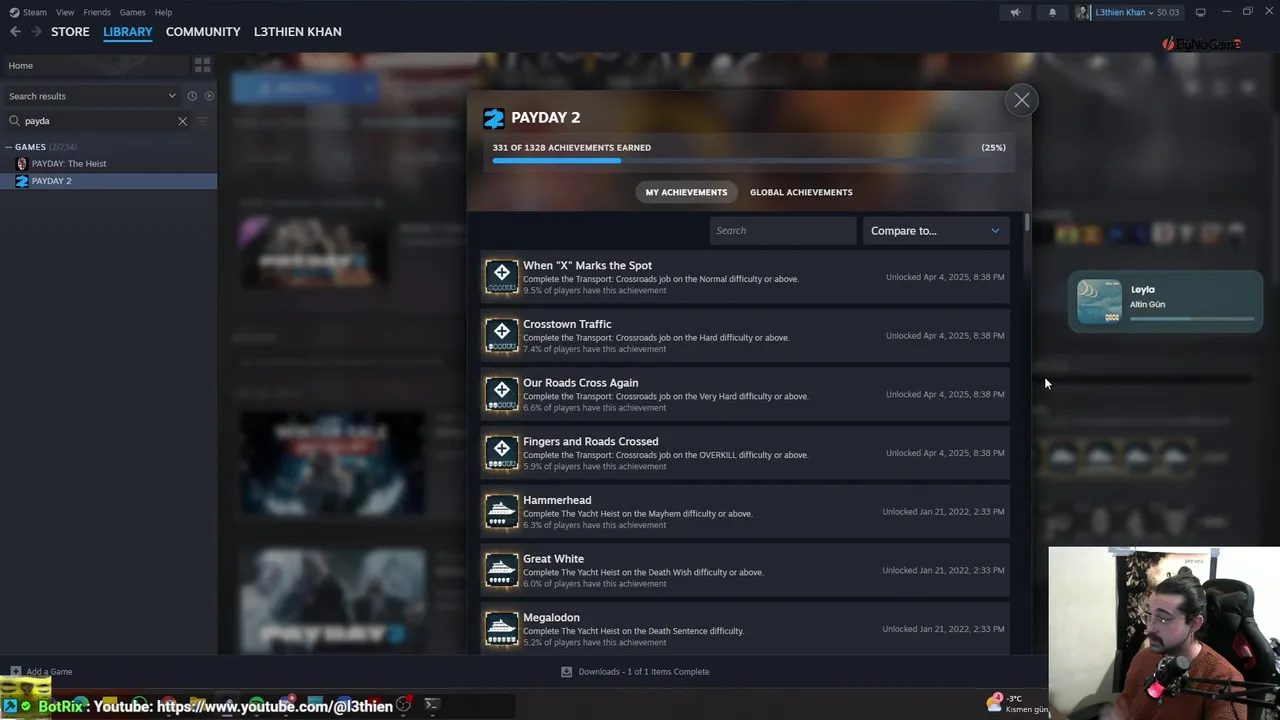1280x720 pixels.
Task: Collapse the GAMES category
Action: coord(9,147)
